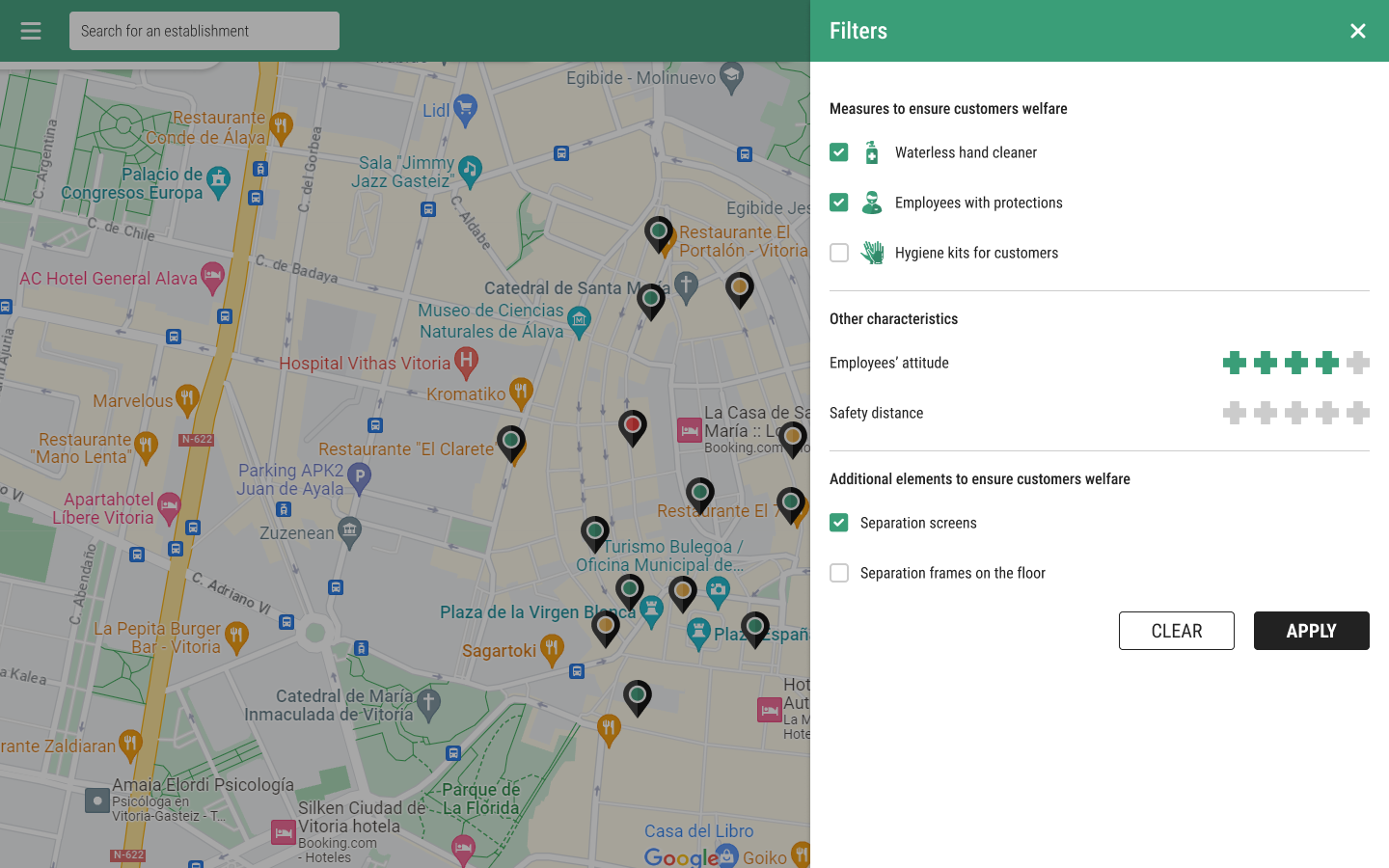Set Employees' attitude to one cross
Viewport: 1389px width, 868px height.
tap(1235, 363)
